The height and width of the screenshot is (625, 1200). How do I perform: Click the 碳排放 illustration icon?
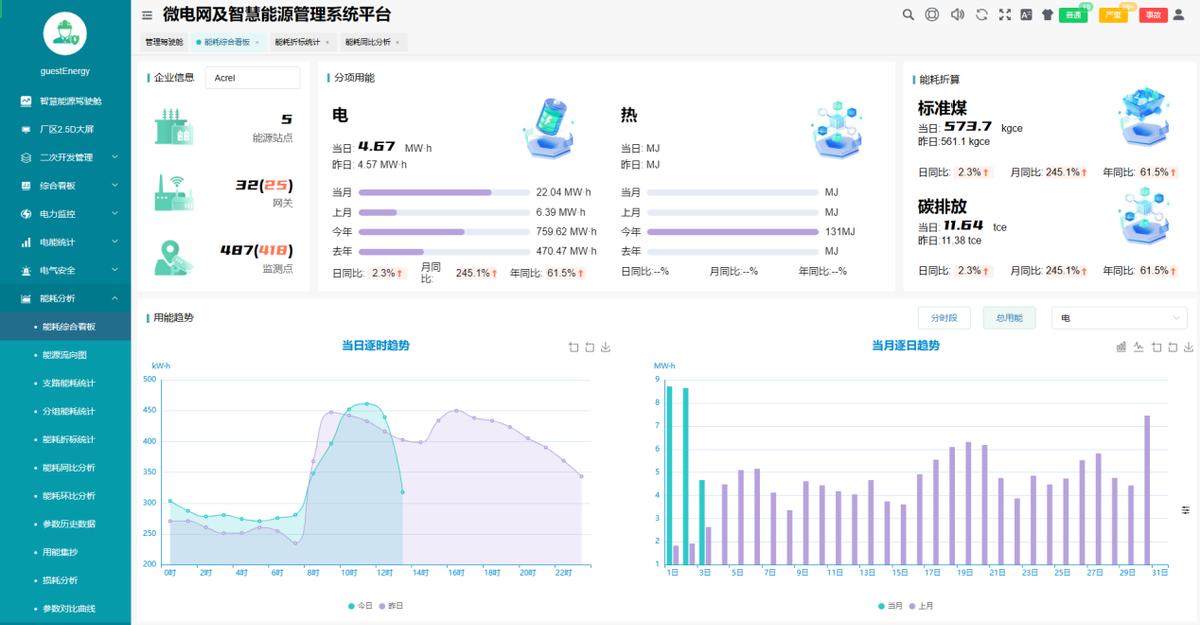(x=1144, y=216)
